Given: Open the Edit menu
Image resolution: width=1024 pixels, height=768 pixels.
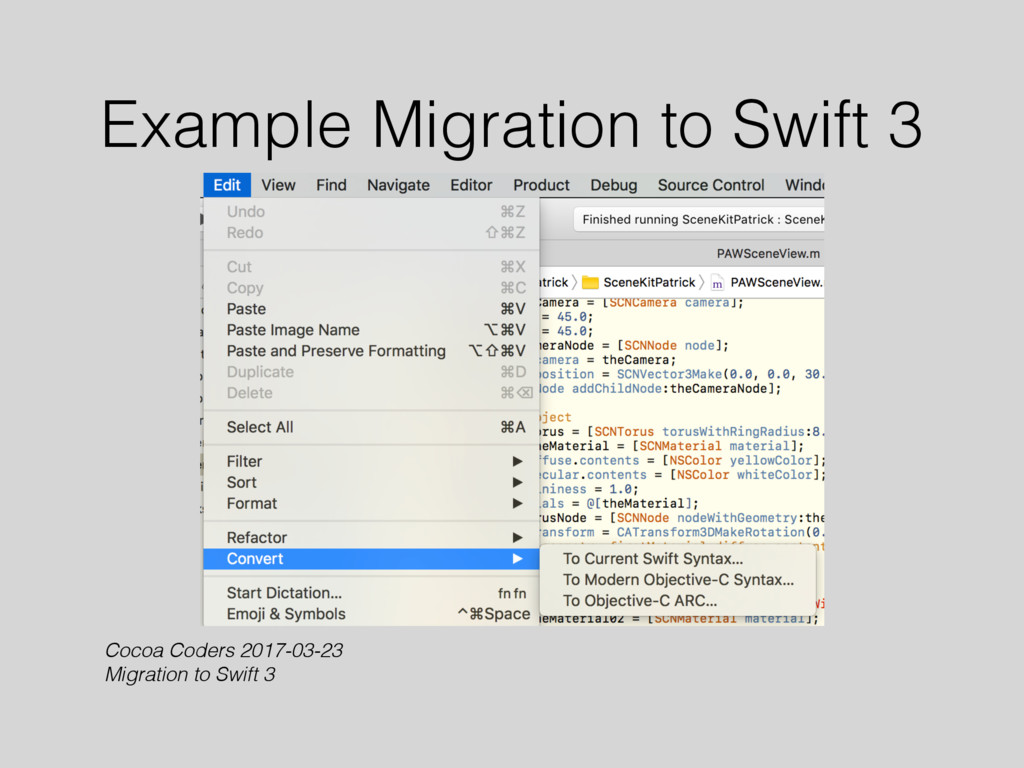Looking at the screenshot, I should [227, 185].
